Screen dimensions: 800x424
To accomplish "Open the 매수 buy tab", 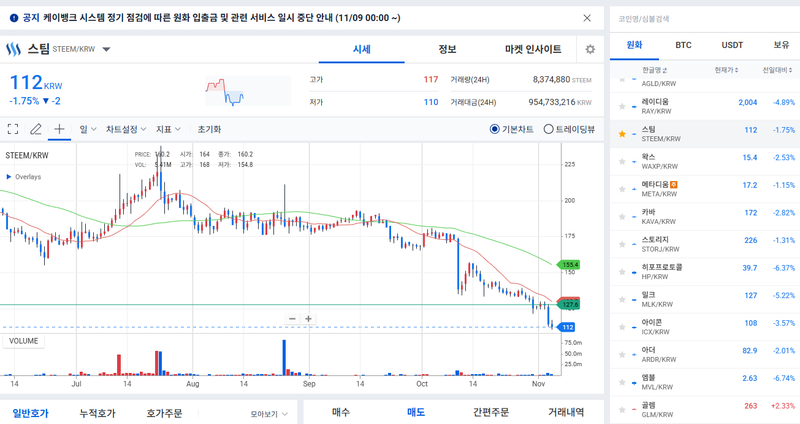I will [340, 411].
